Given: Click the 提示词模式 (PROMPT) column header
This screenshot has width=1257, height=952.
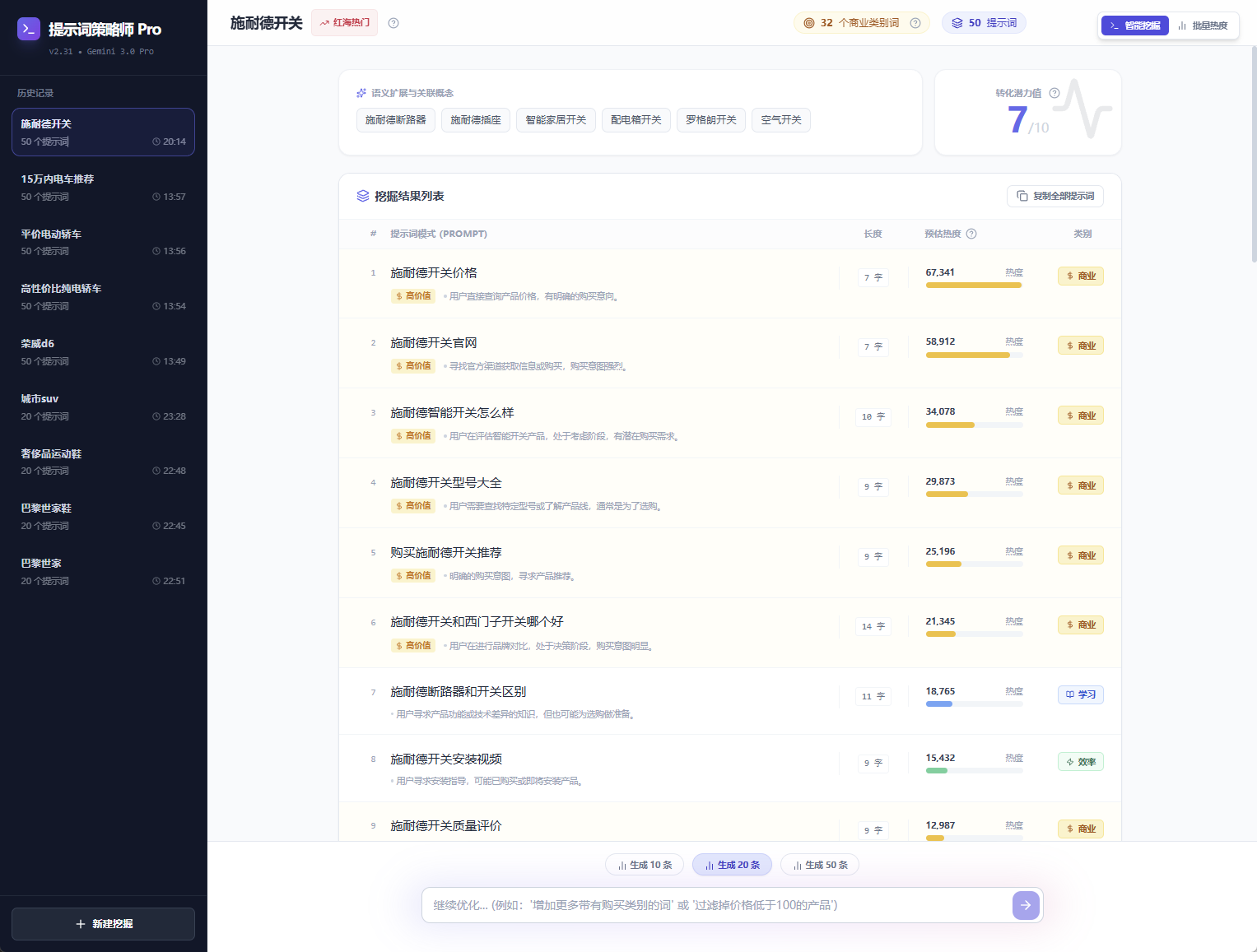Looking at the screenshot, I should coord(439,234).
